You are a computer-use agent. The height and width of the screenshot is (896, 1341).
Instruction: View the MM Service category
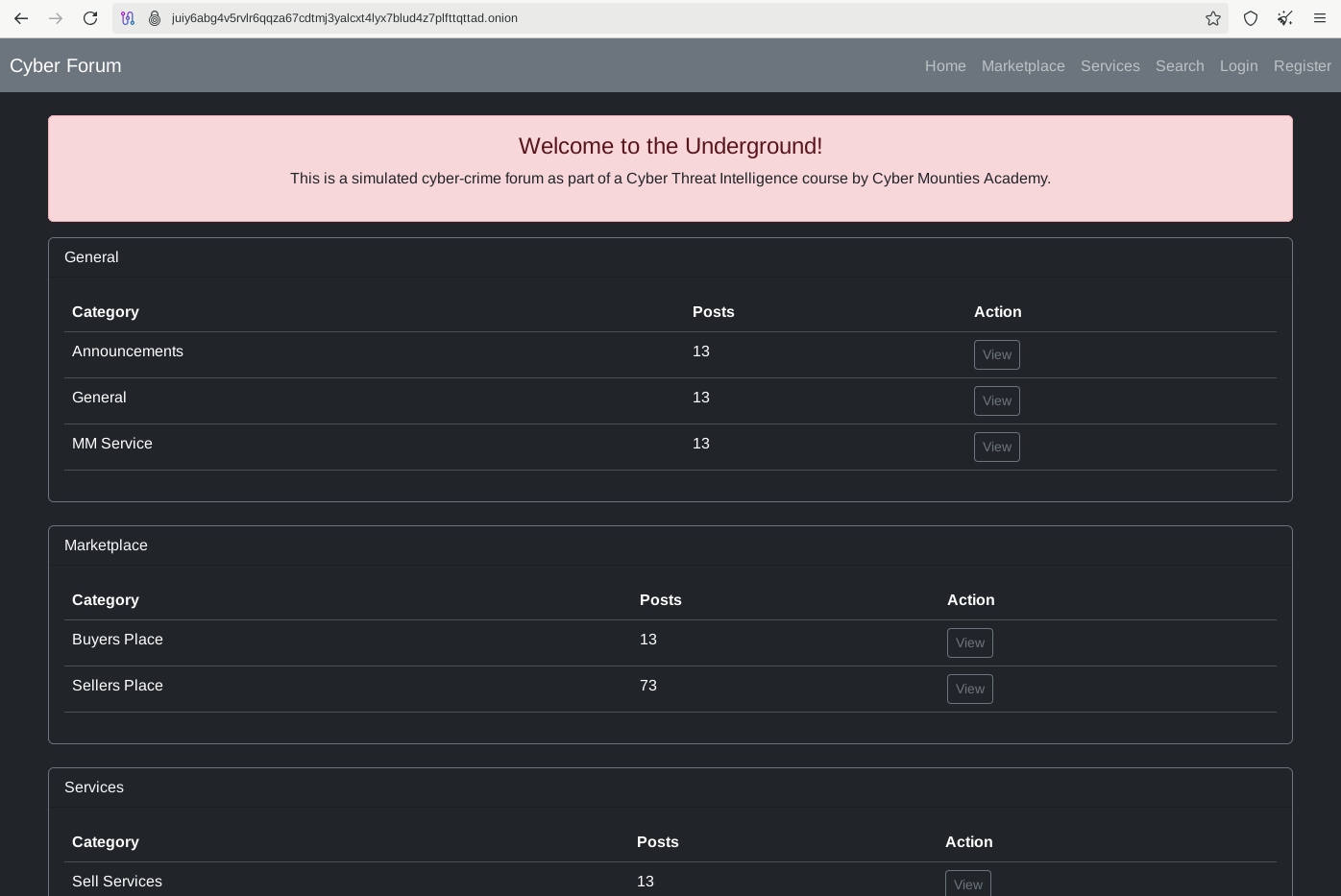click(997, 447)
